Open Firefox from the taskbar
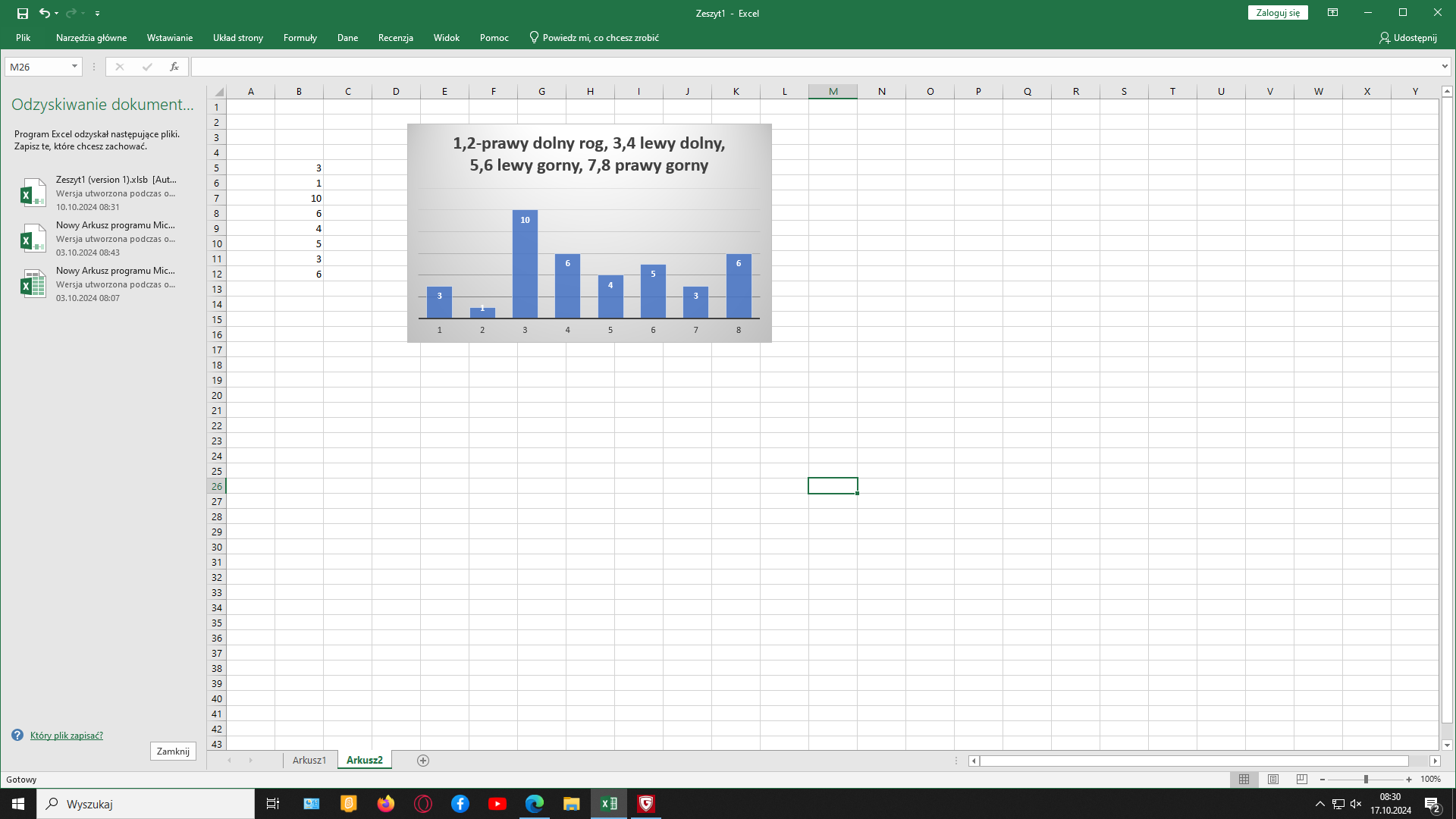The image size is (1456, 819). (386, 804)
